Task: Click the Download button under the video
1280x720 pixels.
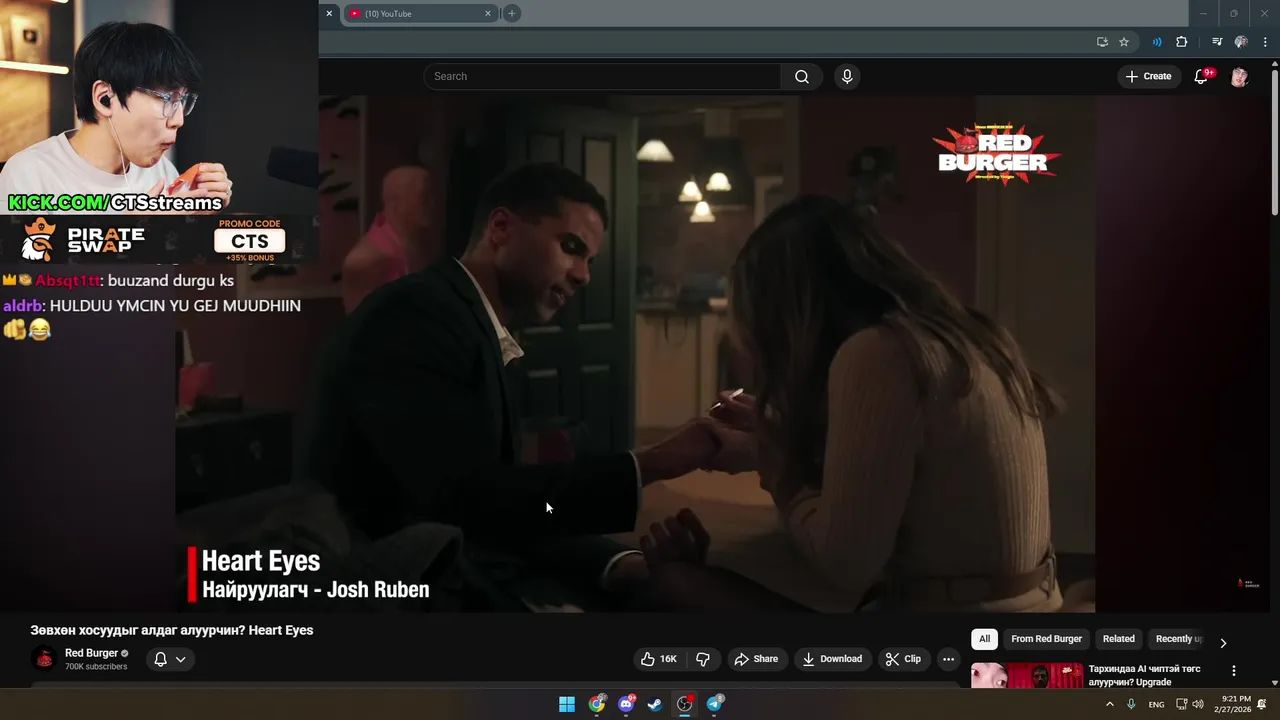Action: click(832, 659)
